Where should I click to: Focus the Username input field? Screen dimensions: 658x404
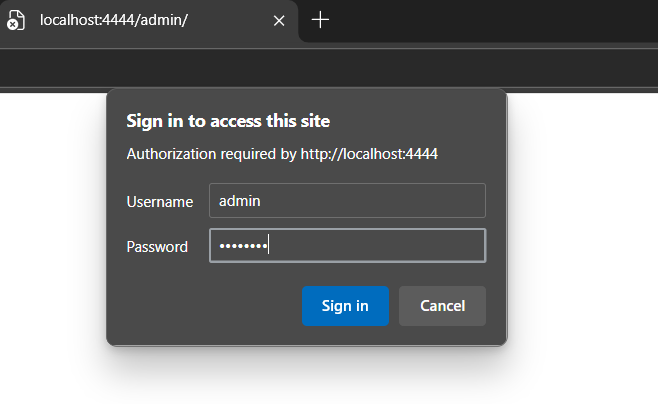347,201
